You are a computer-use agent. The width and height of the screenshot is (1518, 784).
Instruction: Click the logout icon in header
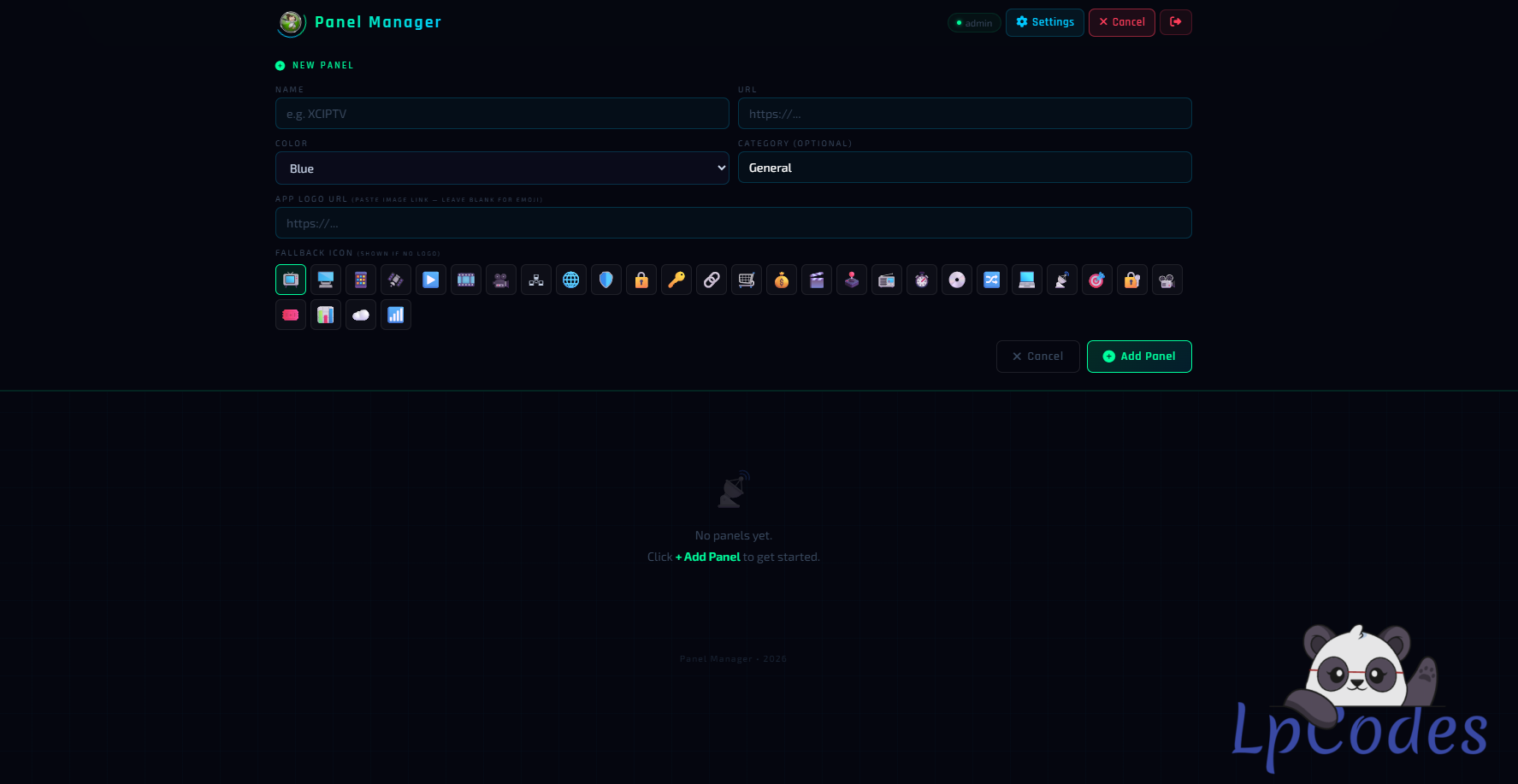click(x=1175, y=22)
